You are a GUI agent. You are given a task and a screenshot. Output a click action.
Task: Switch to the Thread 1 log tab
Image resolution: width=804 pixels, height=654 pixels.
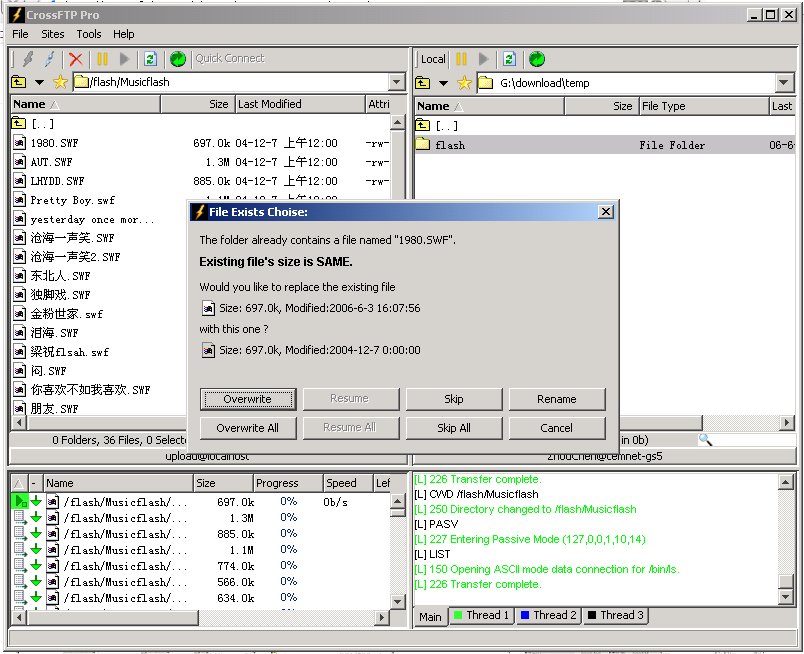pos(481,616)
